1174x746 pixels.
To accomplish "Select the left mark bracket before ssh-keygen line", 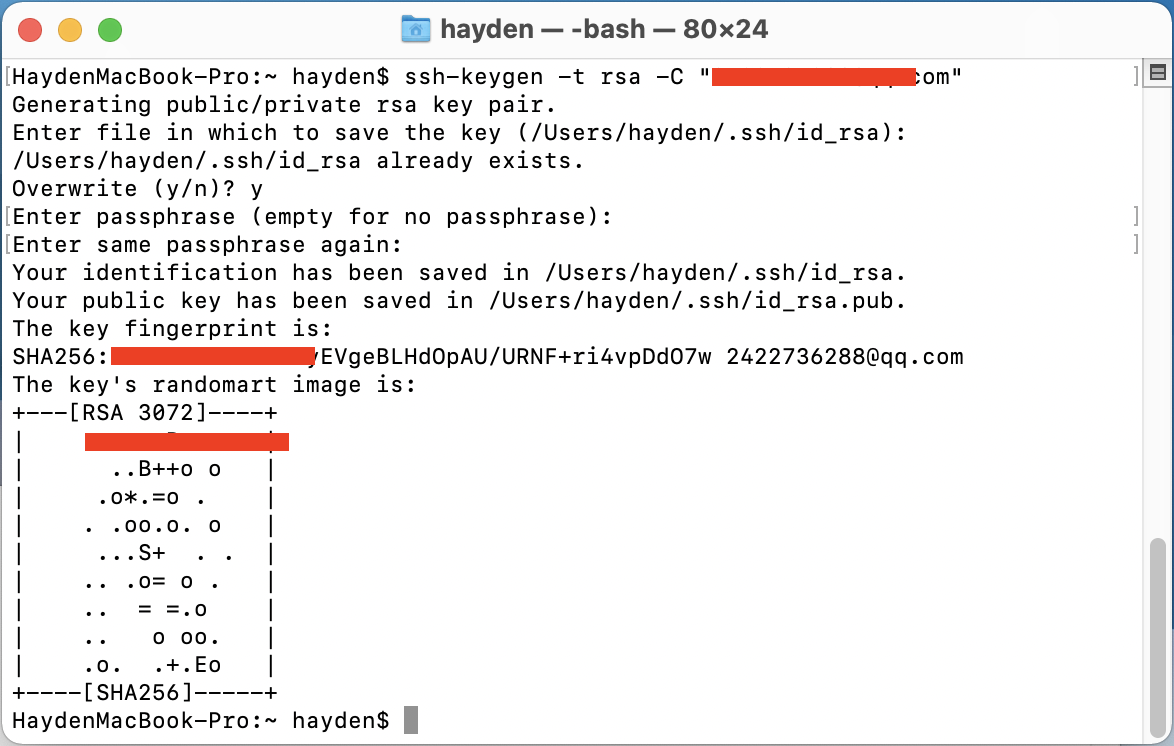I will (x=7, y=77).
